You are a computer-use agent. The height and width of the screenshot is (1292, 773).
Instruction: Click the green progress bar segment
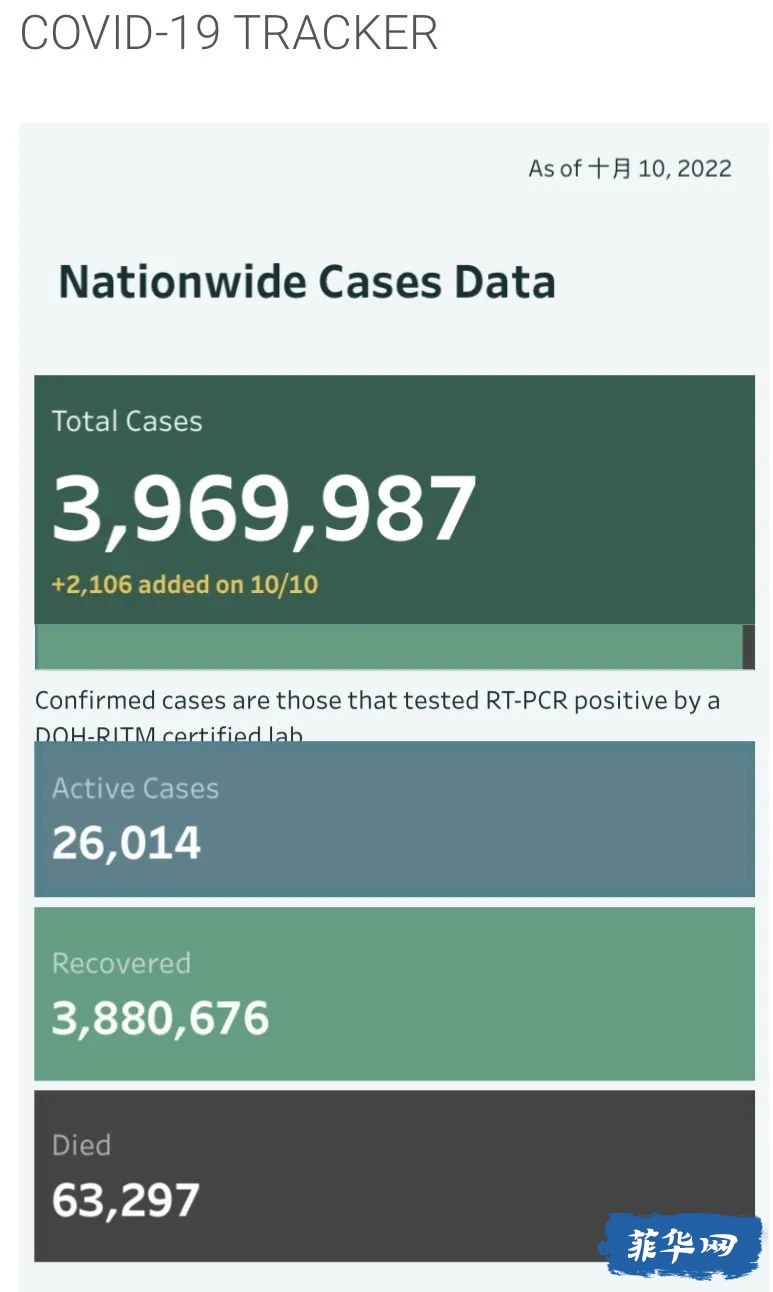pyautogui.click(x=389, y=647)
